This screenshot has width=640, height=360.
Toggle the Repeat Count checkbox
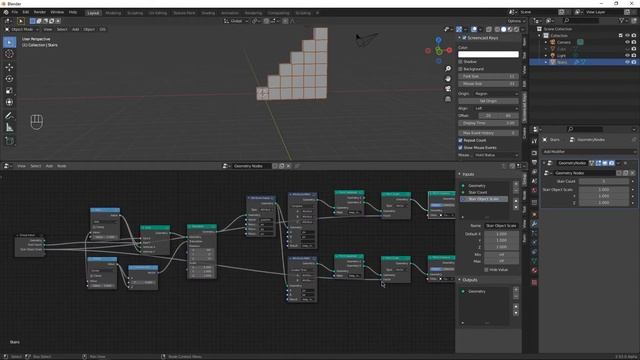(460, 140)
